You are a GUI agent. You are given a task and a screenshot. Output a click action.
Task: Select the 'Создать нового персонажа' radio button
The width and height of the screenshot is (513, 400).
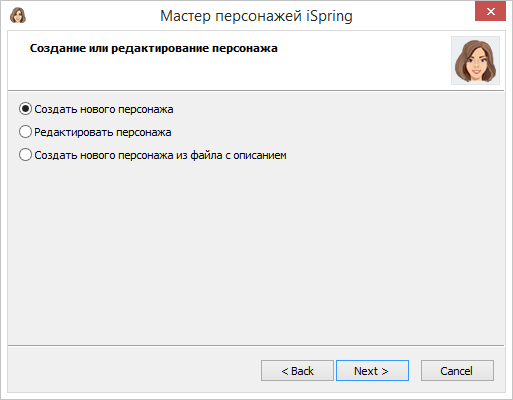tap(25, 109)
